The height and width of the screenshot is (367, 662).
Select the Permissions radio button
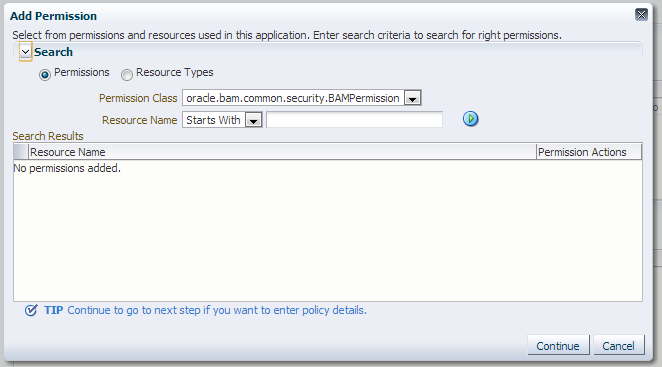[x=45, y=75]
